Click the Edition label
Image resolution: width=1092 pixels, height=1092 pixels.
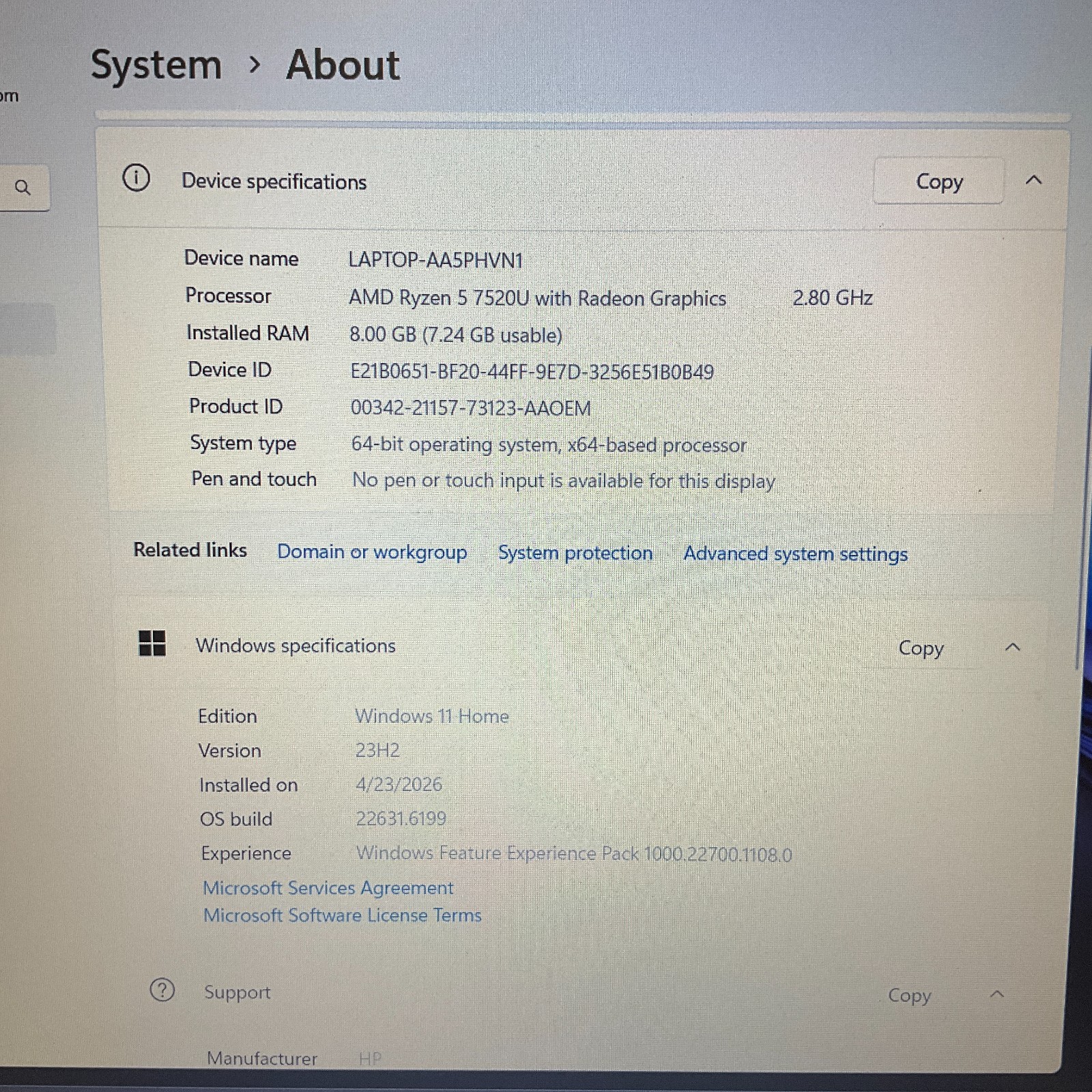pyautogui.click(x=227, y=716)
